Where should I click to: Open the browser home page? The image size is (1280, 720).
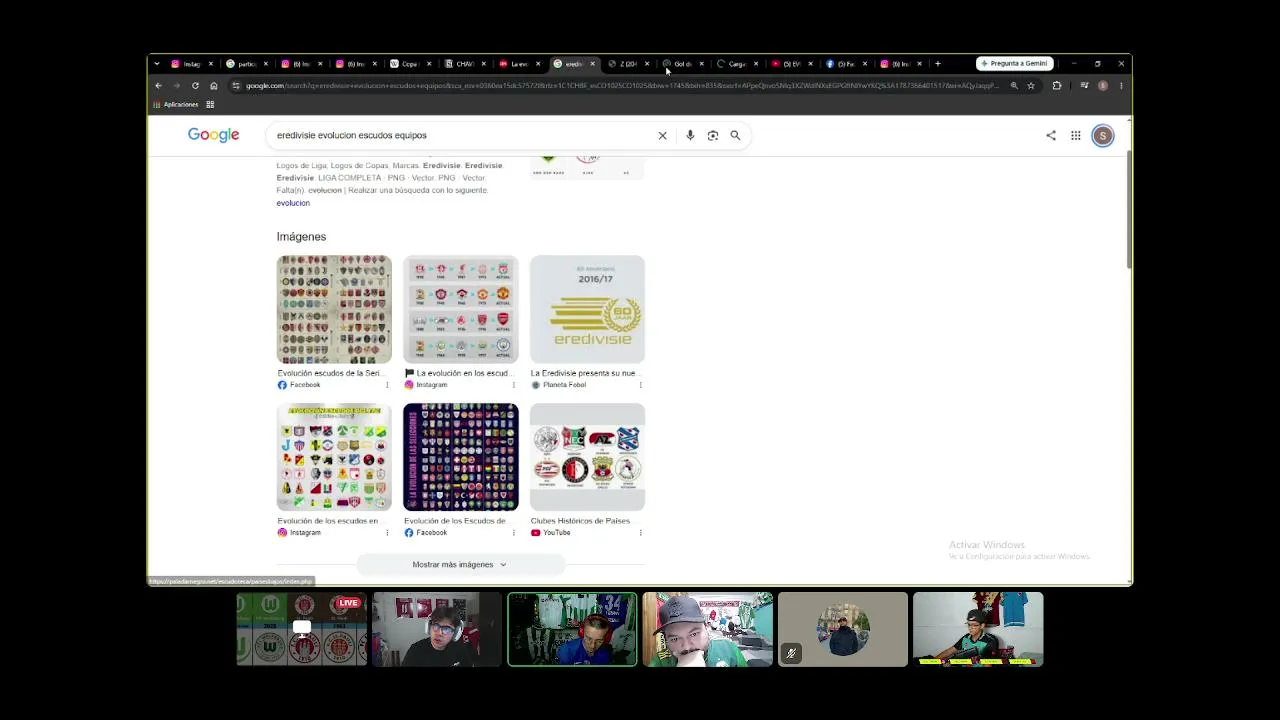tap(213, 86)
